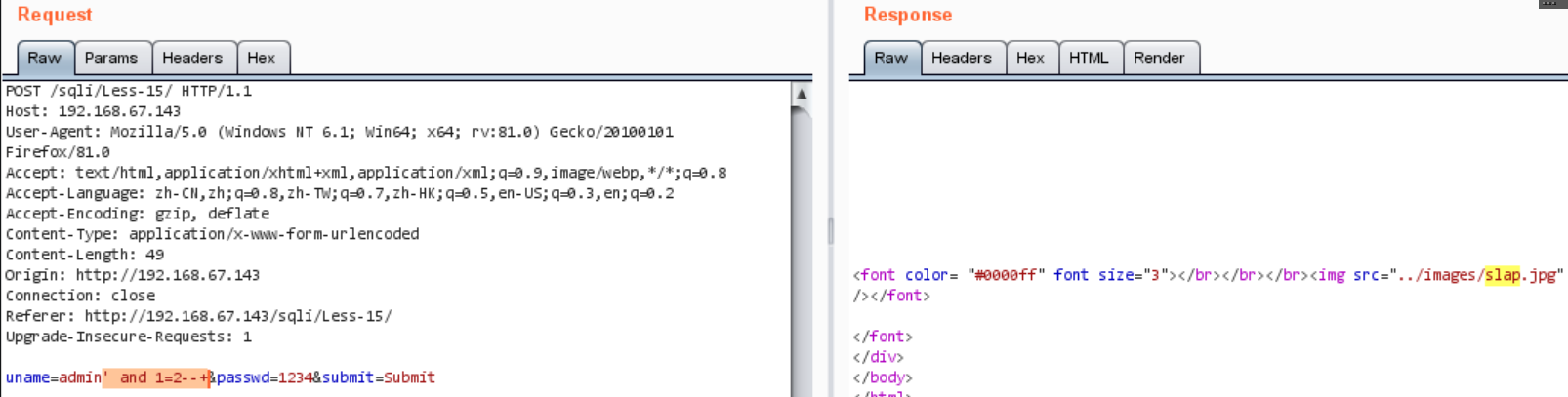
Task: Click the submit=Submit parameter
Action: coord(379,377)
